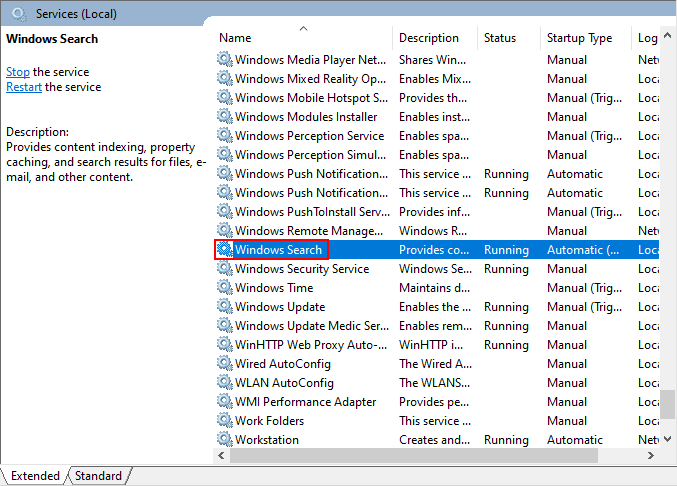
Task: Select the WLAN AutoConfig service name
Action: [285, 382]
